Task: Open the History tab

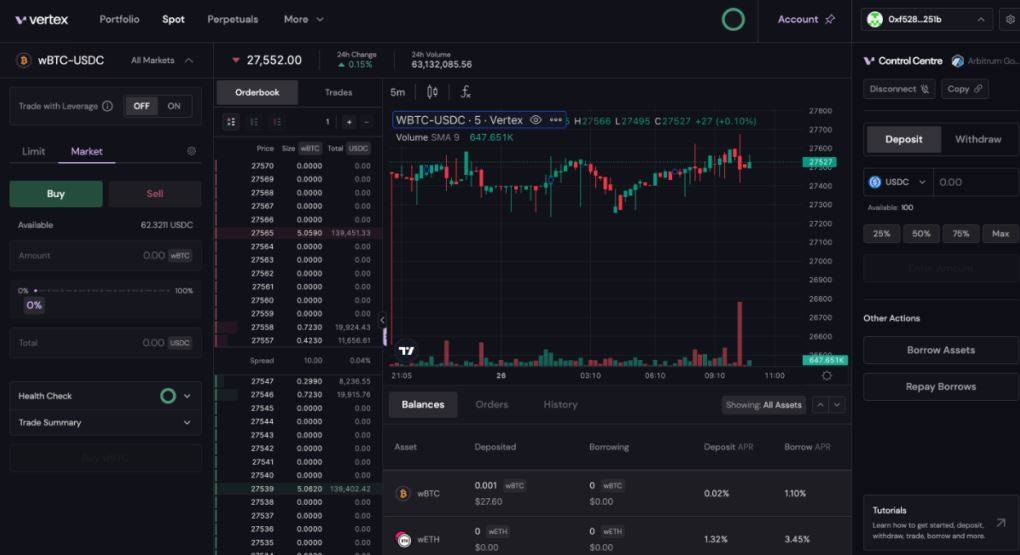Action: pos(560,405)
